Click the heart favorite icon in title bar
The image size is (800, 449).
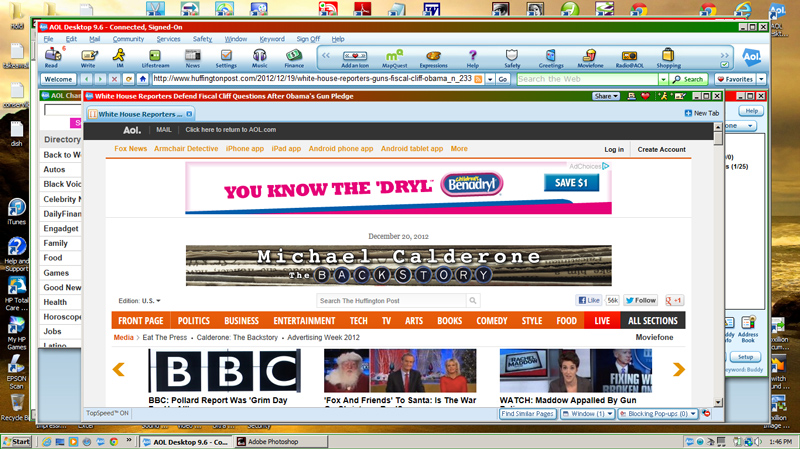645,96
